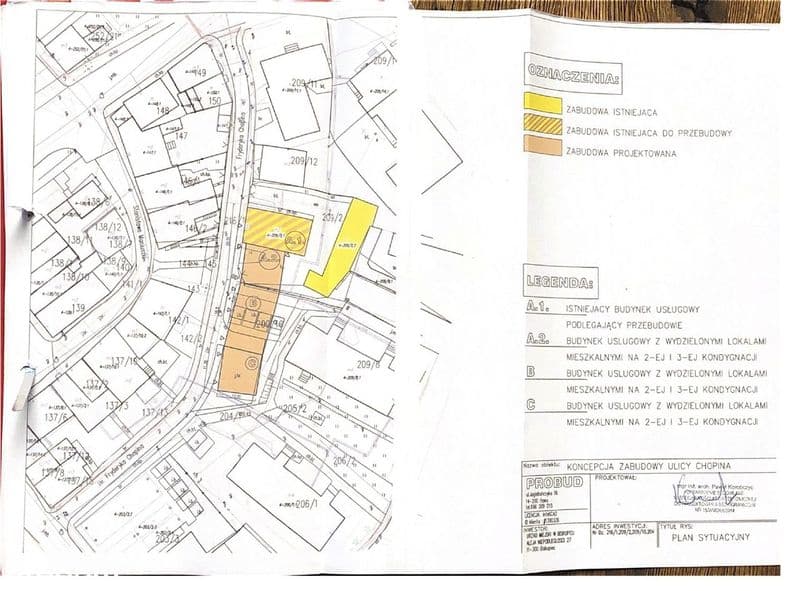This screenshot has width=800, height=591.
Task: Click the 'ADRES INWESTYCJI:' label
Action: coord(620,524)
